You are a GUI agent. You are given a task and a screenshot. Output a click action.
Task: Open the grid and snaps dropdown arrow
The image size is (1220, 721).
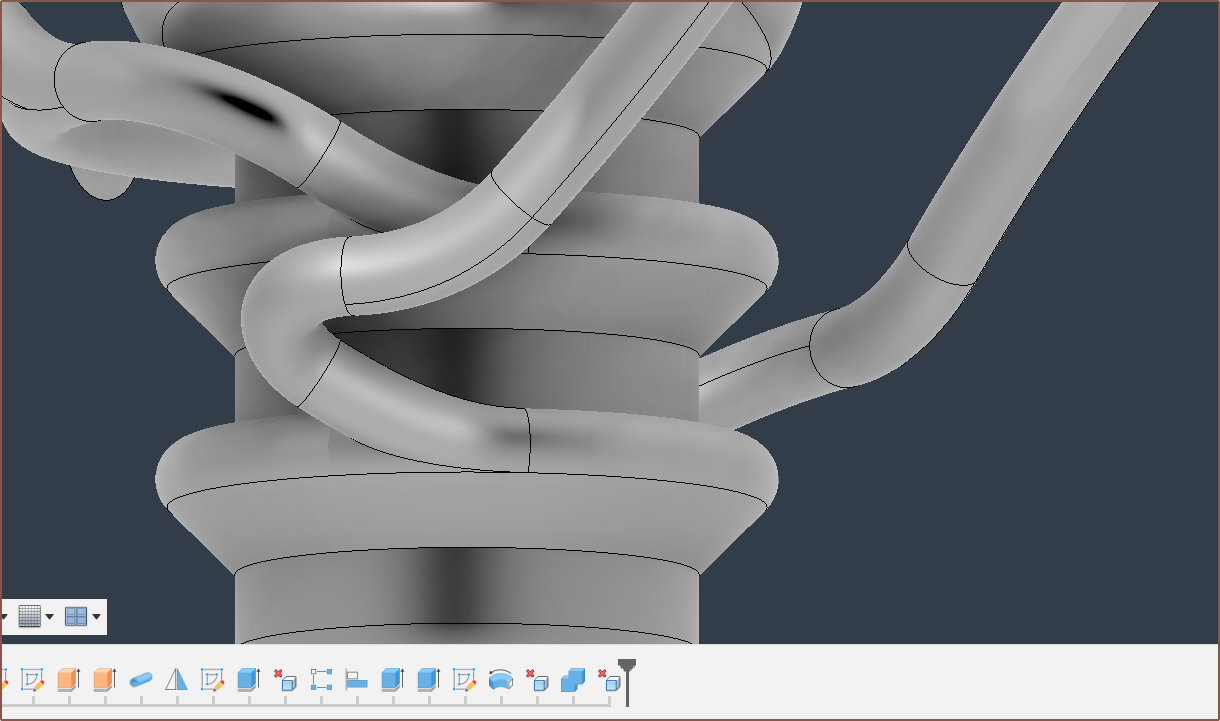49,617
